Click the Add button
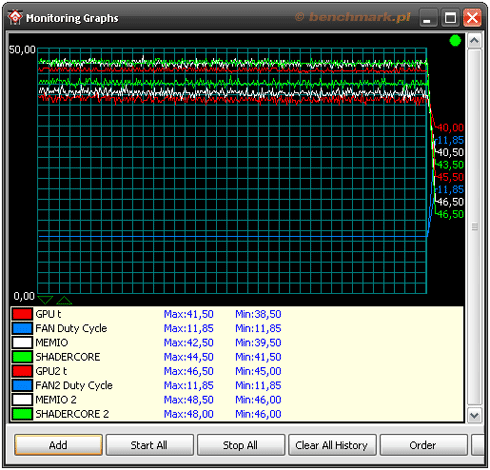 [58, 445]
